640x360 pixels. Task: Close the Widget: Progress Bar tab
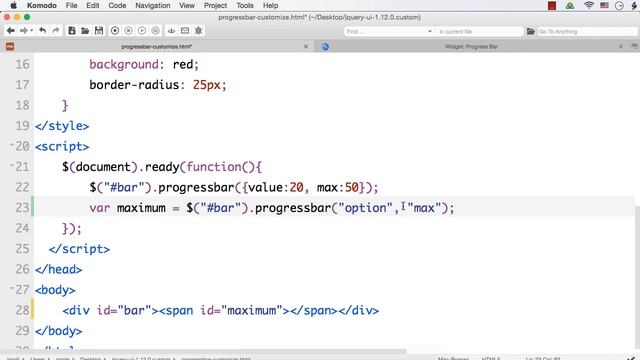click(621, 47)
